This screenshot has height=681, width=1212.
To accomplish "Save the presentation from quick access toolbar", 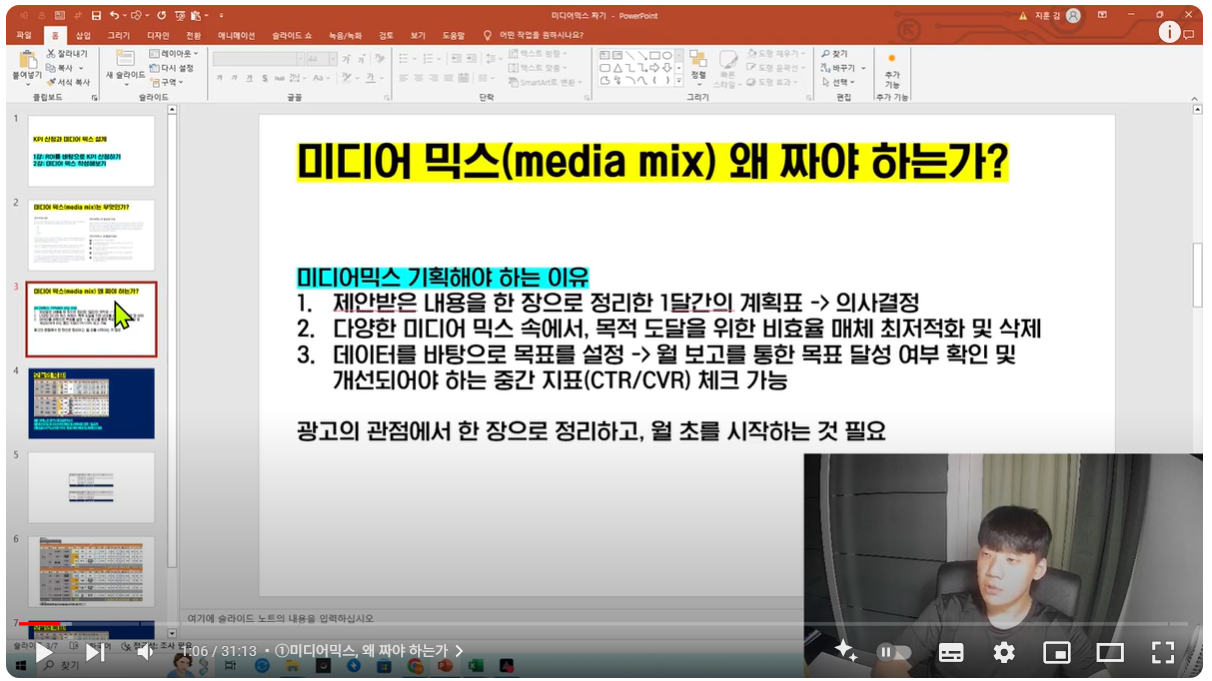I will coord(96,16).
